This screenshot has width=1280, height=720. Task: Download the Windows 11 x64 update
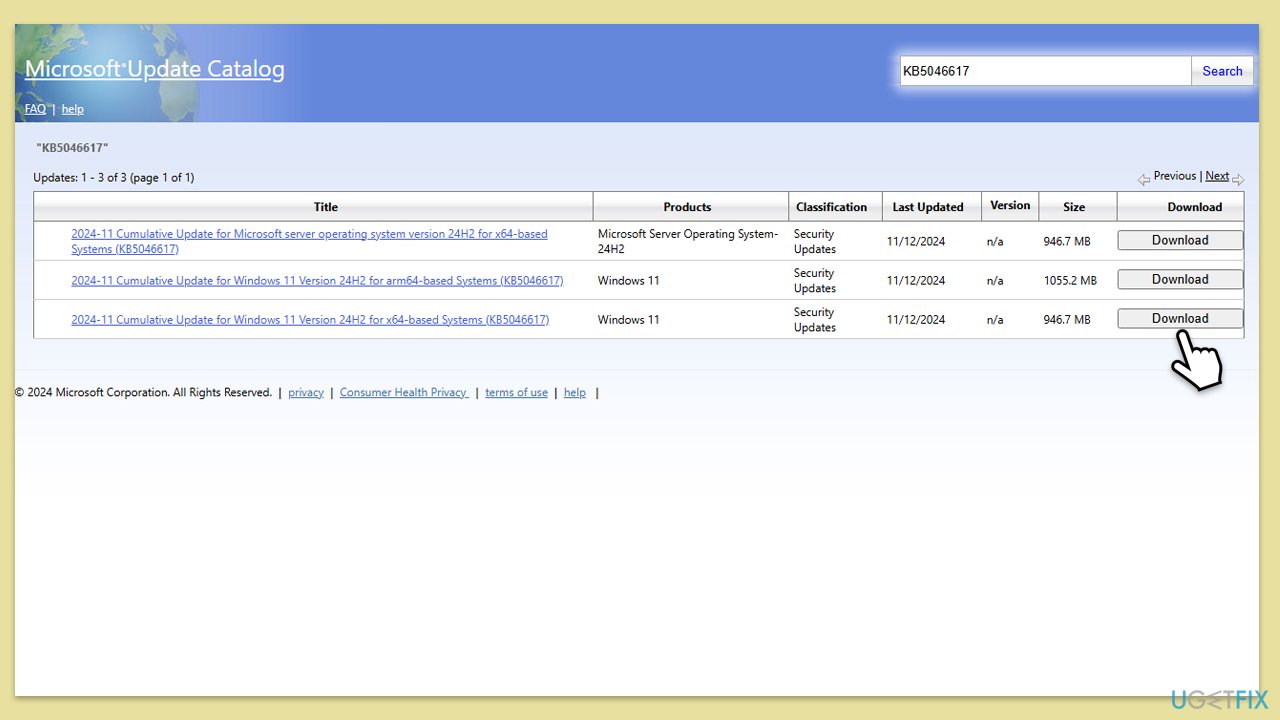[x=1180, y=319]
